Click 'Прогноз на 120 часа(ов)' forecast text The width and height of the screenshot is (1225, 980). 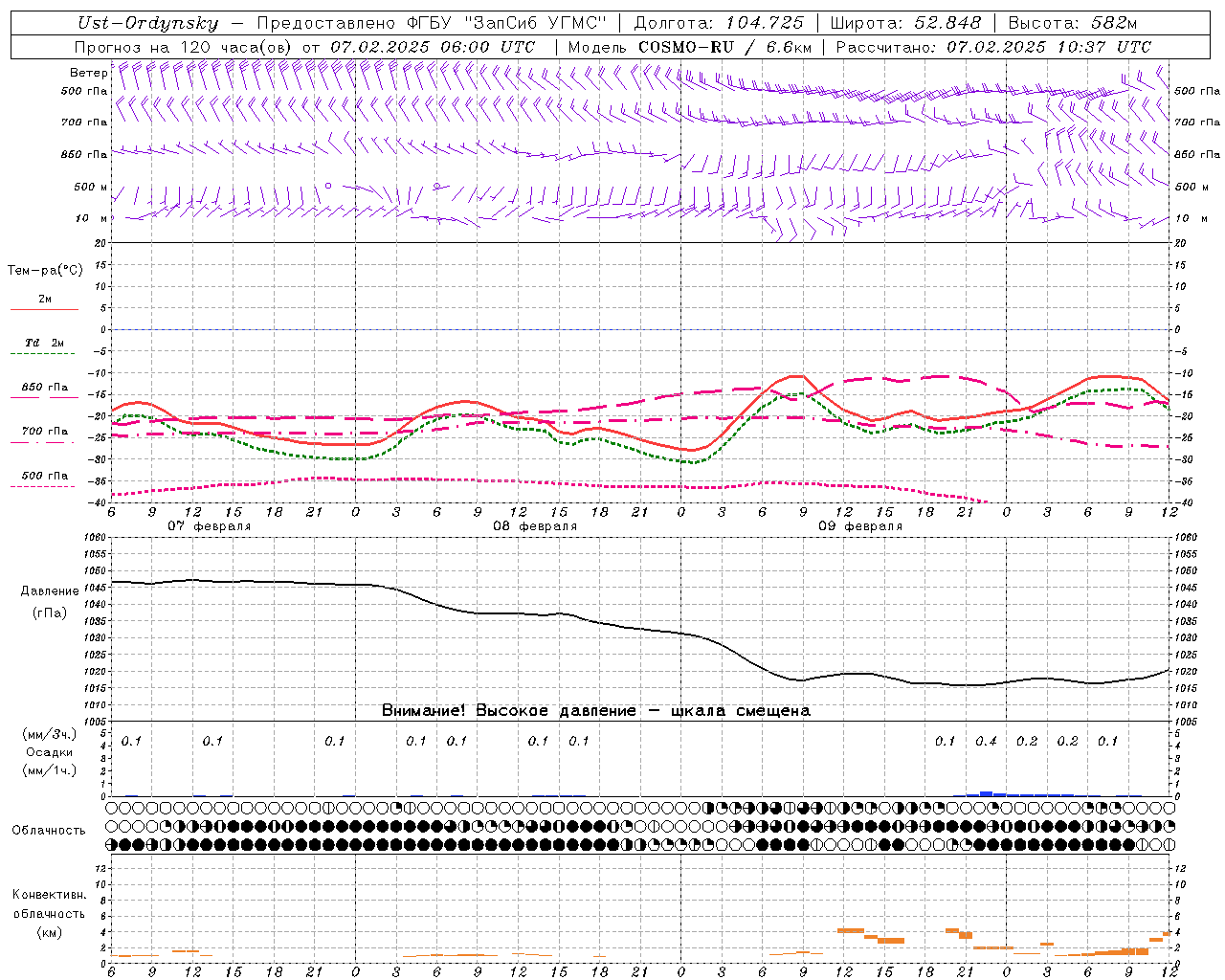click(x=185, y=47)
